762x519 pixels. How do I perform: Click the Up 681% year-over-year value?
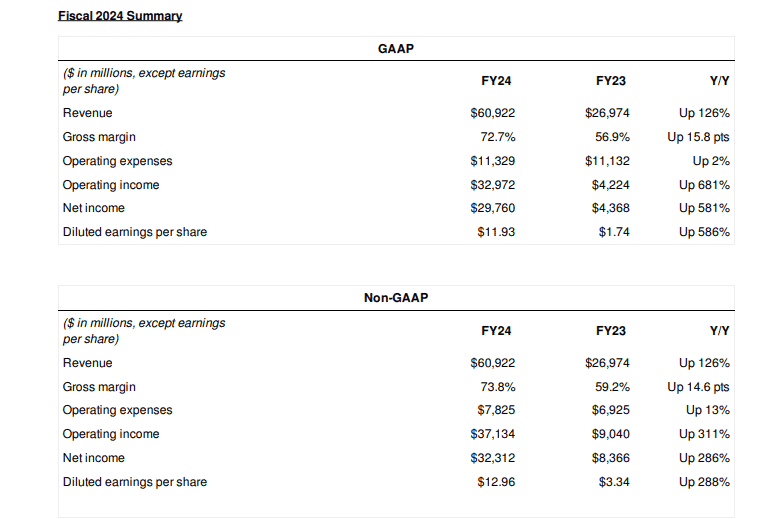704,185
